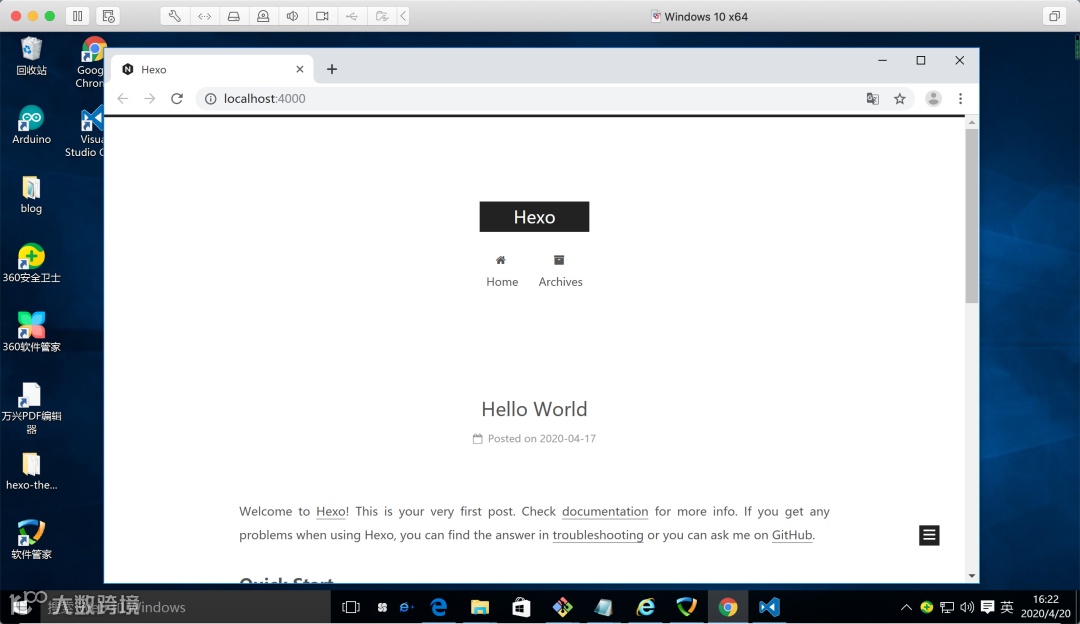1080x624 pixels.
Task: Click scrollbar up arrow
Action: 971,123
